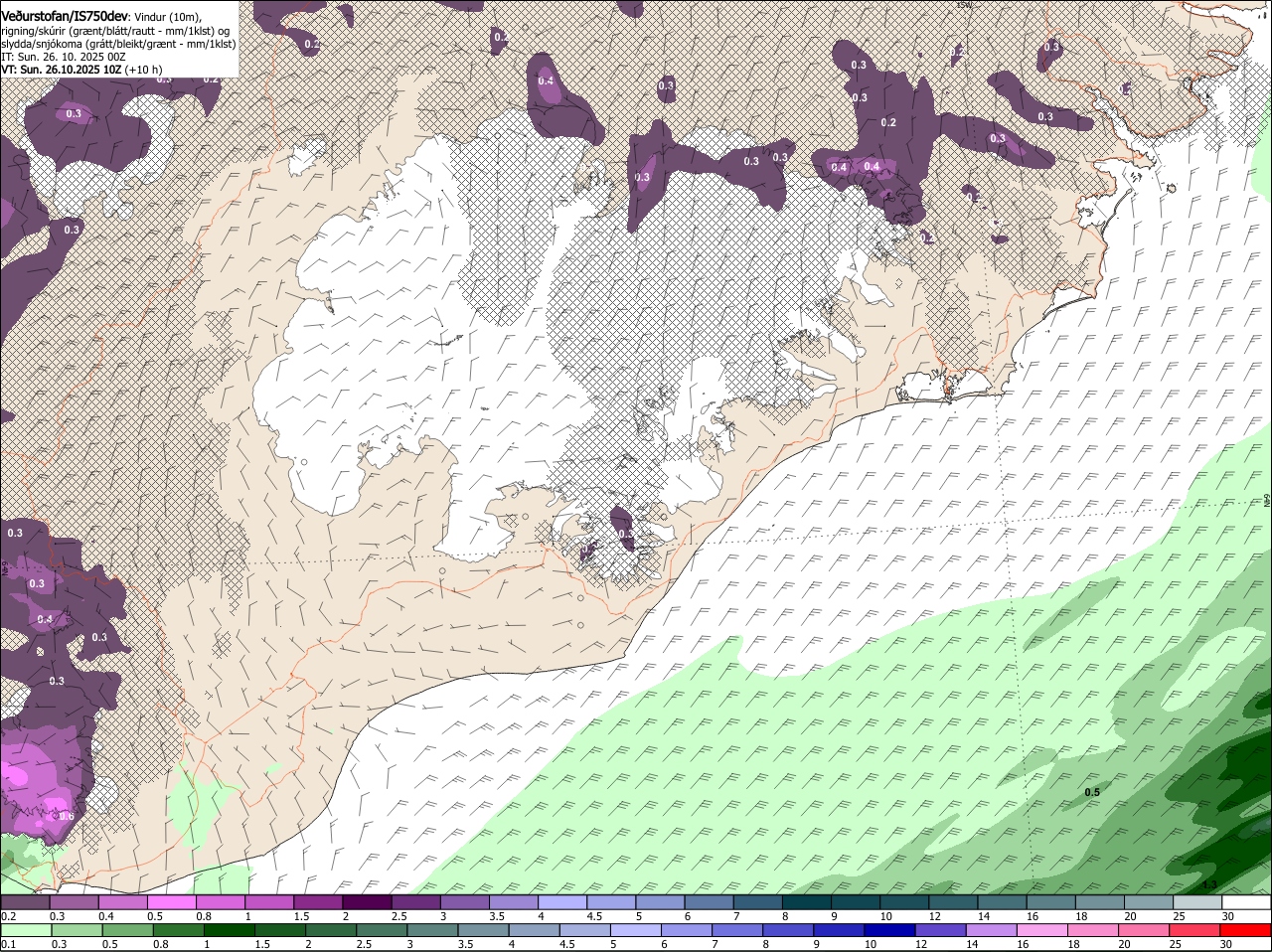Select the rain scale swatch between 5 and 6
The height and width of the screenshot is (952, 1272).
point(638,930)
